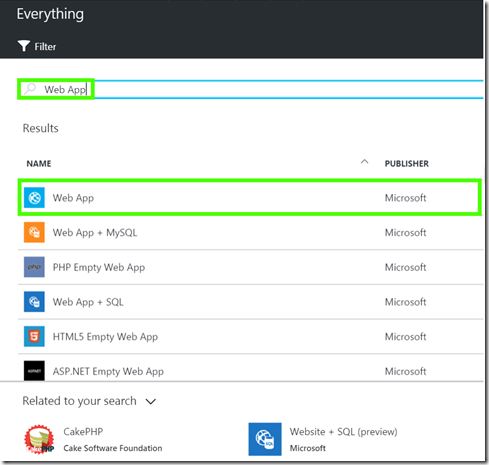Click the Web App + SQL icon
The width and height of the screenshot is (489, 465).
click(34, 302)
